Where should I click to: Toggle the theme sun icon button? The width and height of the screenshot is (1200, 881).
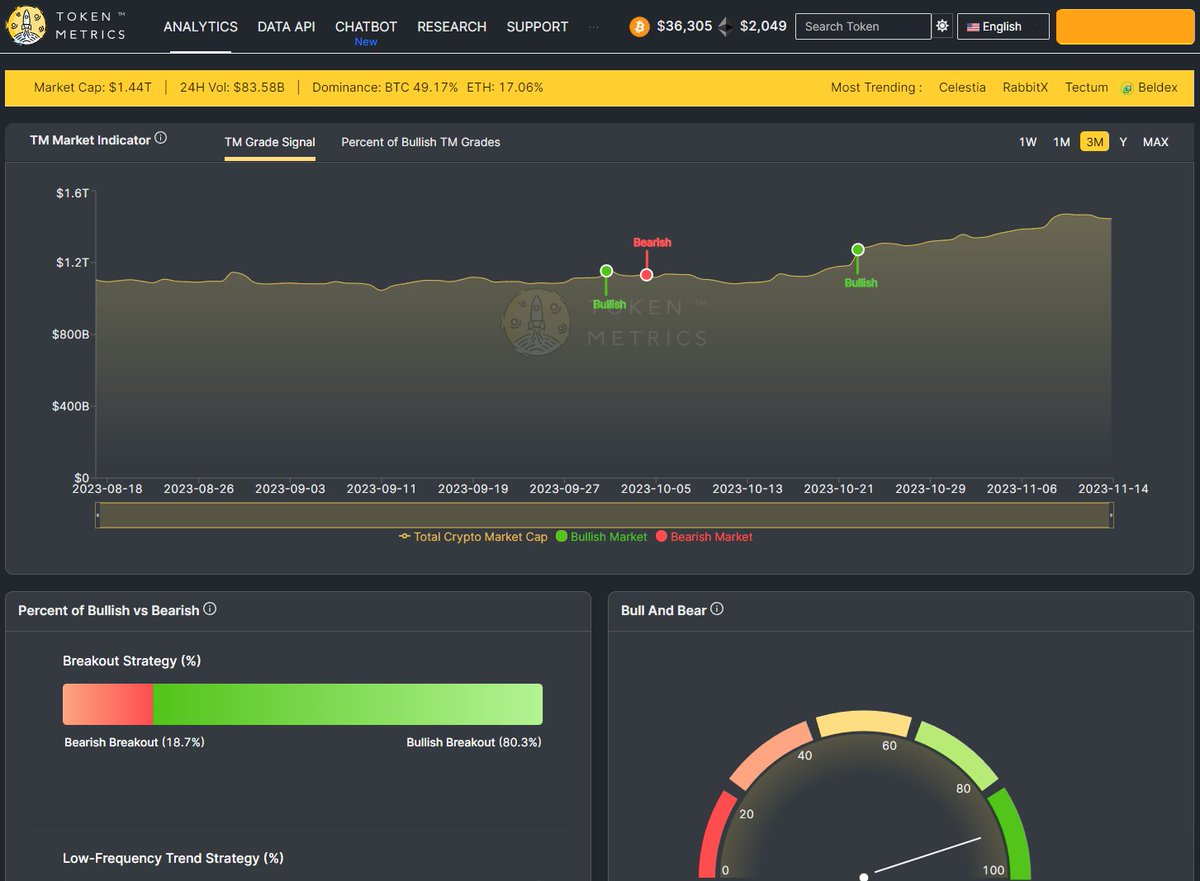click(x=942, y=26)
